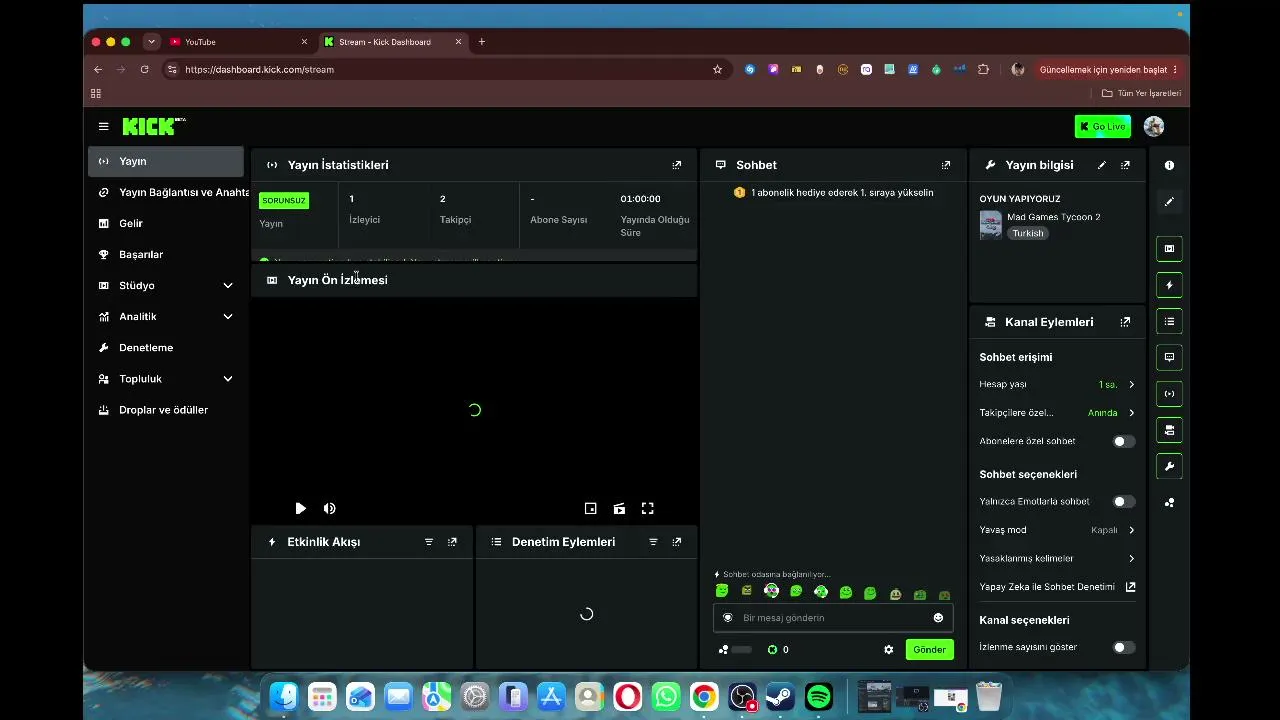1280x720 pixels.
Task: Pop out the Yayın İstatistikleri panel
Action: pos(677,165)
